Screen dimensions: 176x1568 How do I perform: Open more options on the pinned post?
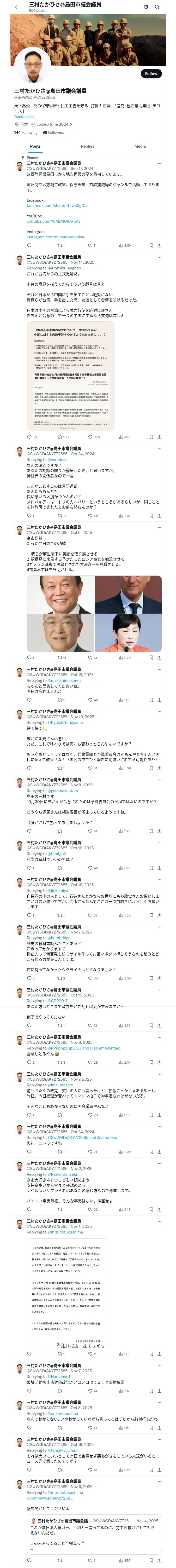point(160,163)
